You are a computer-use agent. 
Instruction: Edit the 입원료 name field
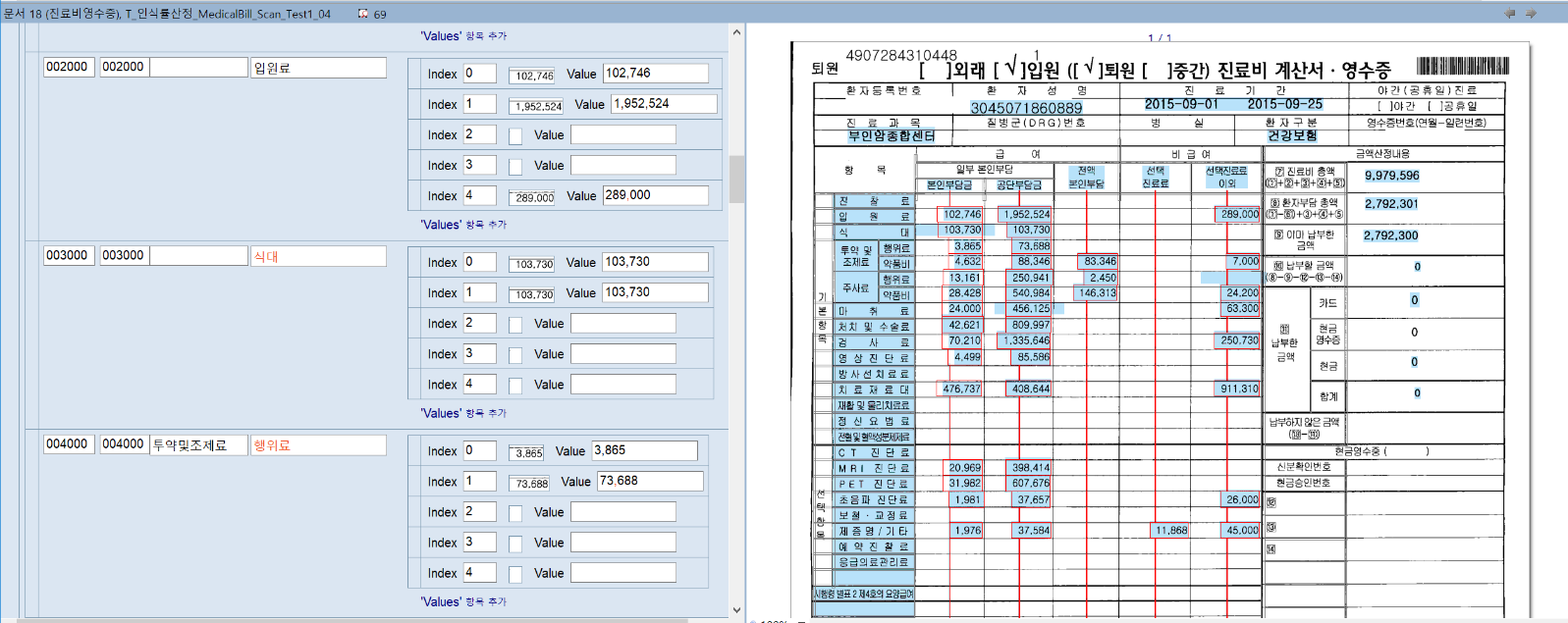click(x=319, y=68)
